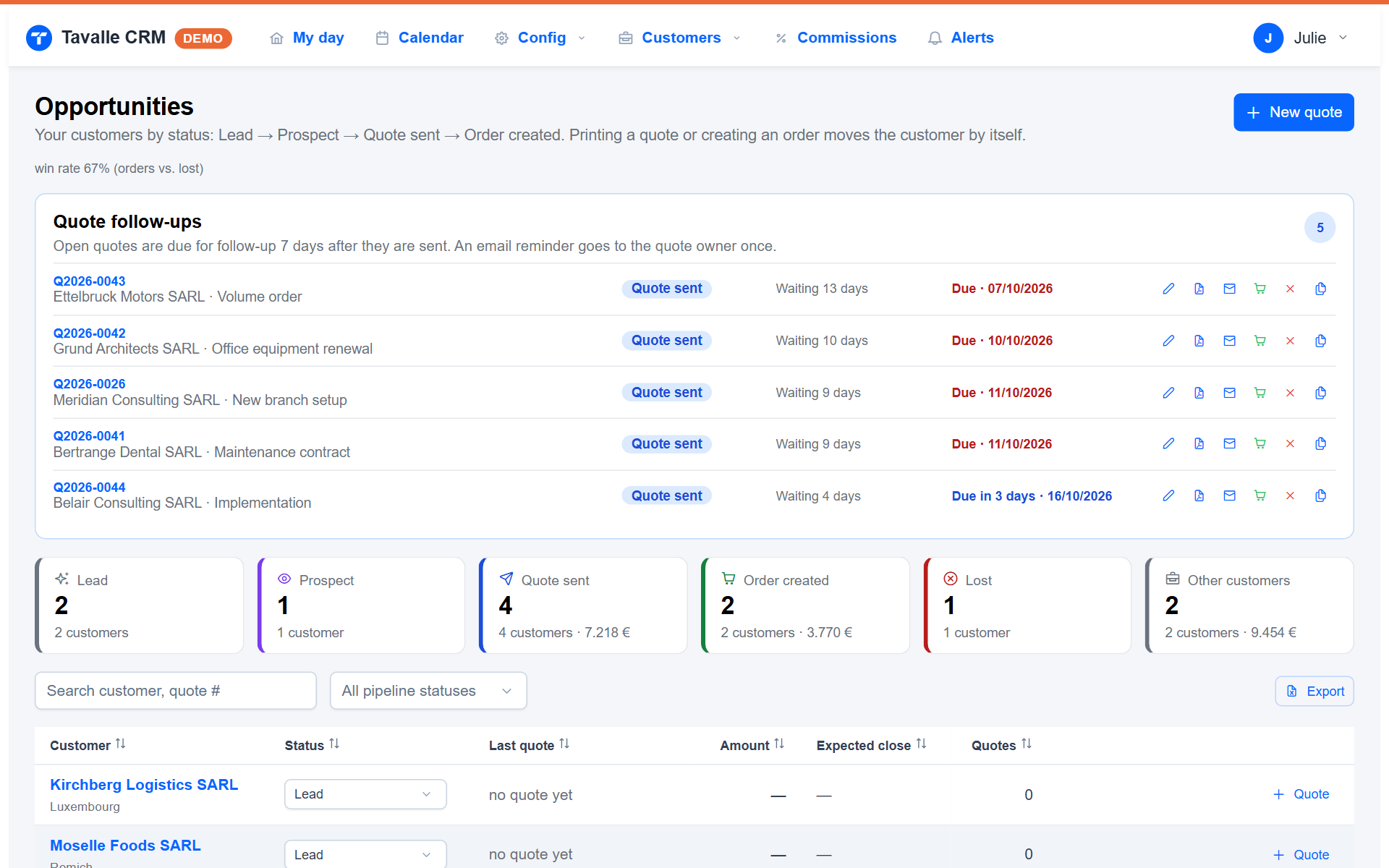Image resolution: width=1389 pixels, height=868 pixels.
Task: Go to My day
Action: (x=307, y=38)
